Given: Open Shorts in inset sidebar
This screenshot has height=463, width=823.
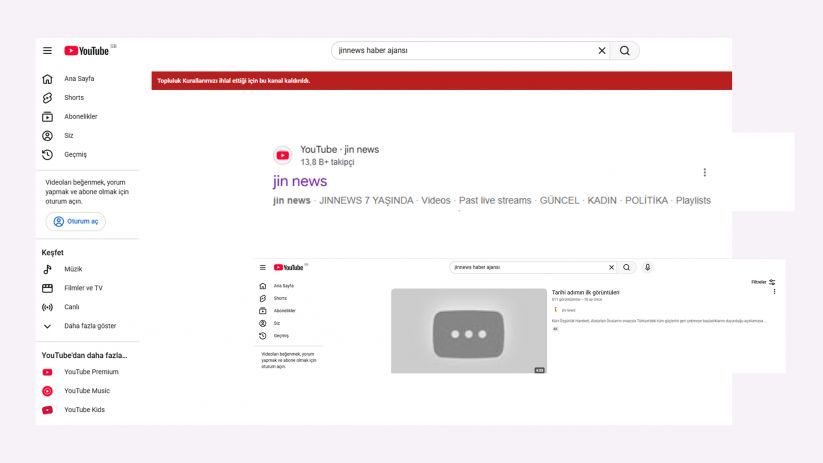Looking at the screenshot, I should click(x=280, y=298).
